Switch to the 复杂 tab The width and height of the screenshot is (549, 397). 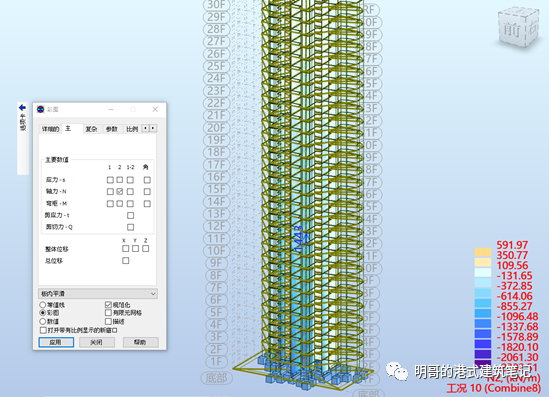click(91, 129)
